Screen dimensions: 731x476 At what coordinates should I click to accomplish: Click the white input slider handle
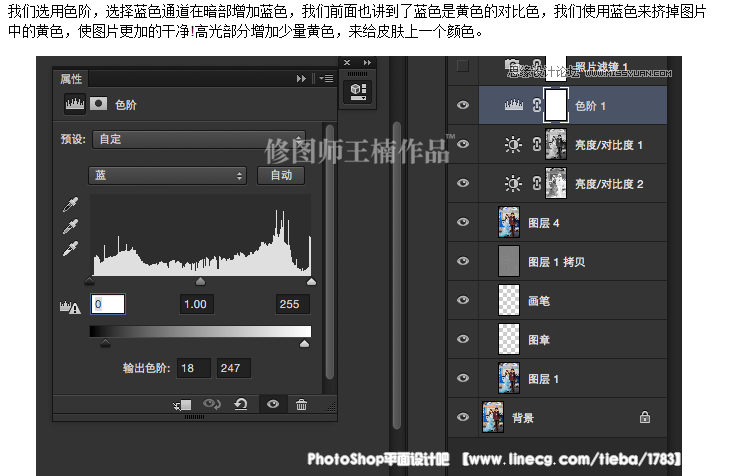point(311,281)
